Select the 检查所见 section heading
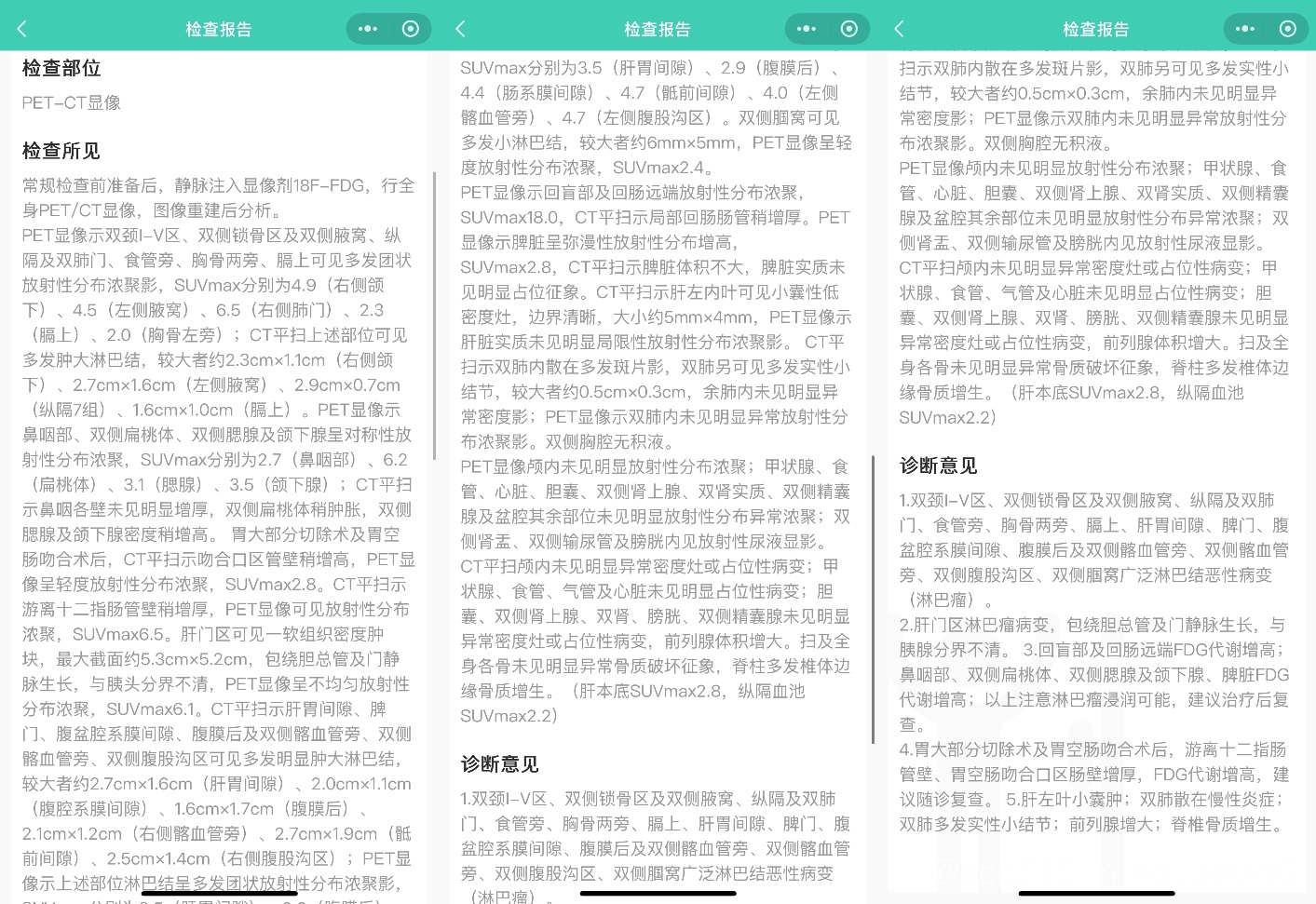The width and height of the screenshot is (1316, 904). [61, 151]
